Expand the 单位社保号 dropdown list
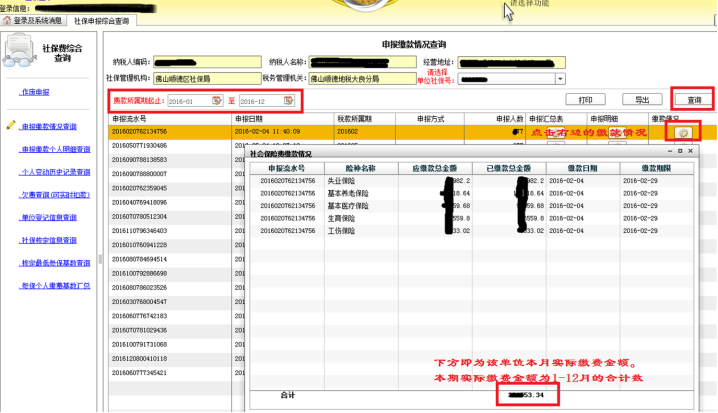Screen dimensions: 718x413 click(560, 78)
